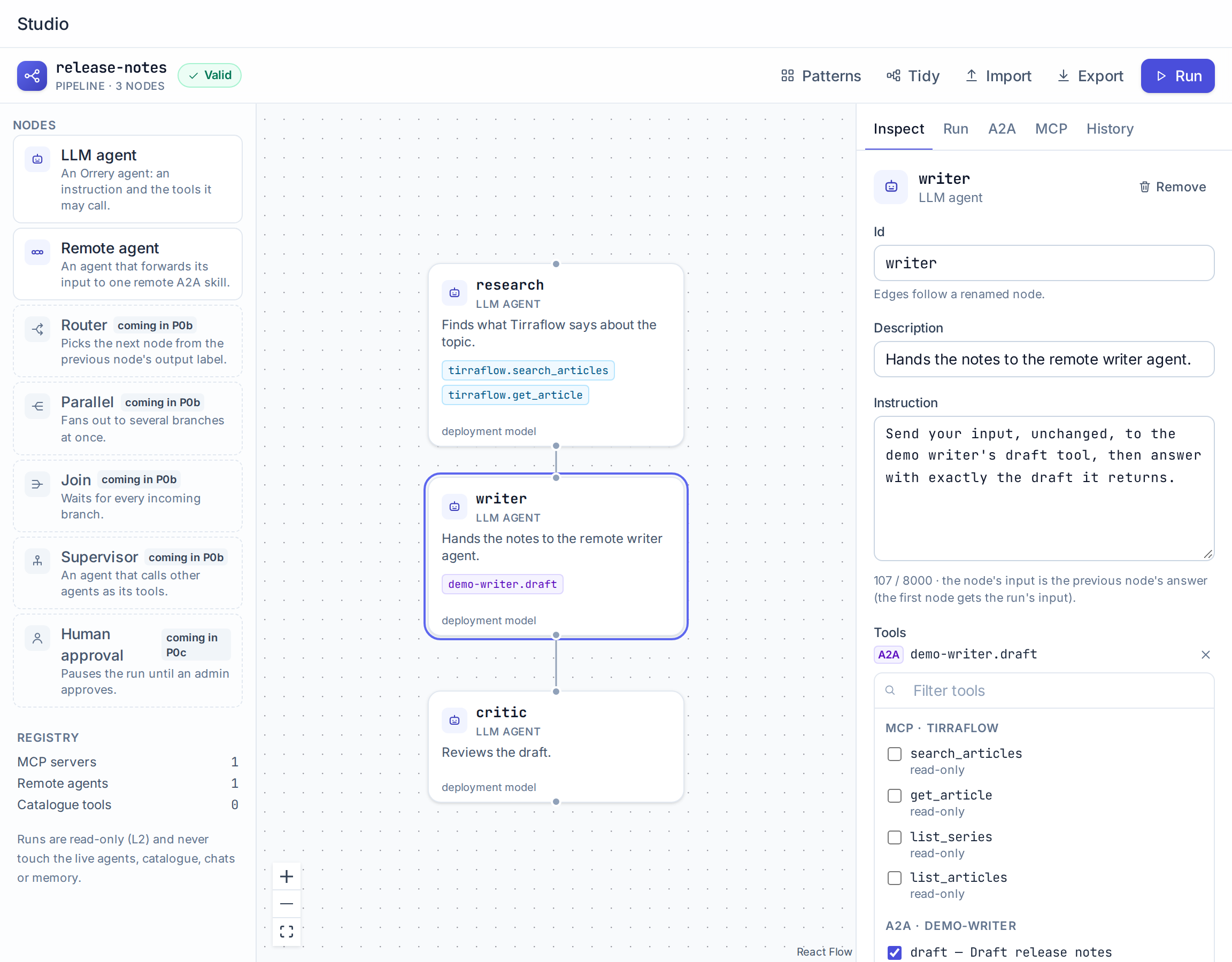Click the robot icon on research node
The width and height of the screenshot is (1232, 962).
pyautogui.click(x=454, y=293)
